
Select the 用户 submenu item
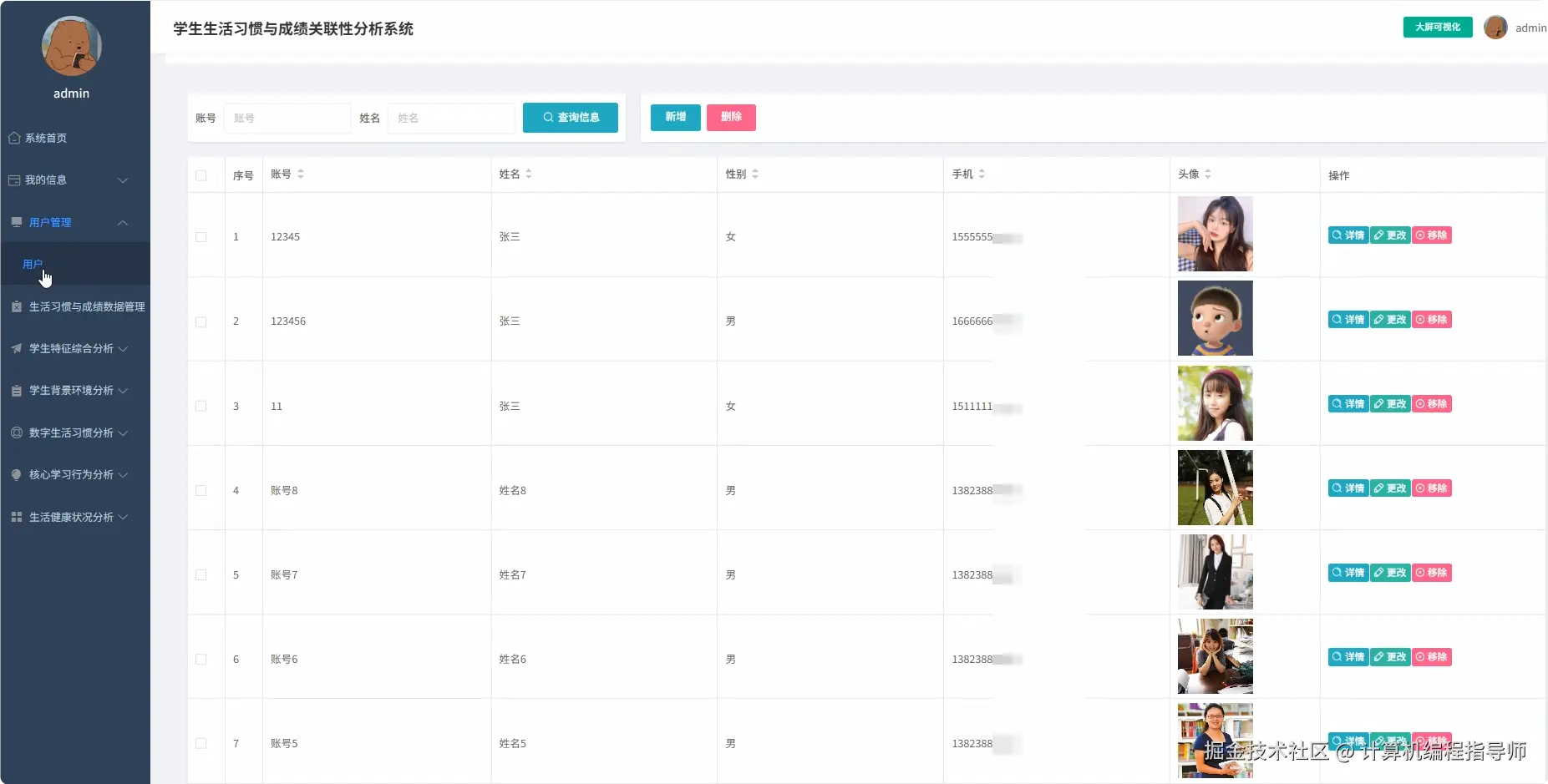click(75, 264)
